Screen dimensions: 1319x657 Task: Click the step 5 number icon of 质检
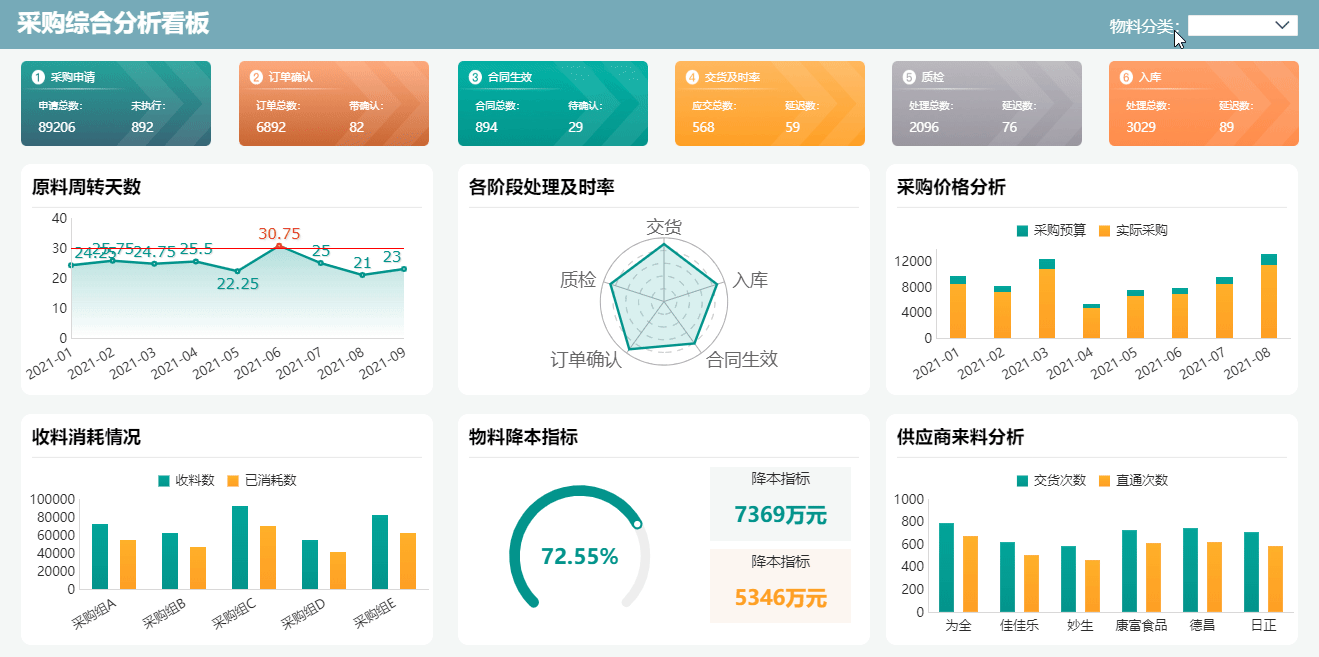[909, 77]
